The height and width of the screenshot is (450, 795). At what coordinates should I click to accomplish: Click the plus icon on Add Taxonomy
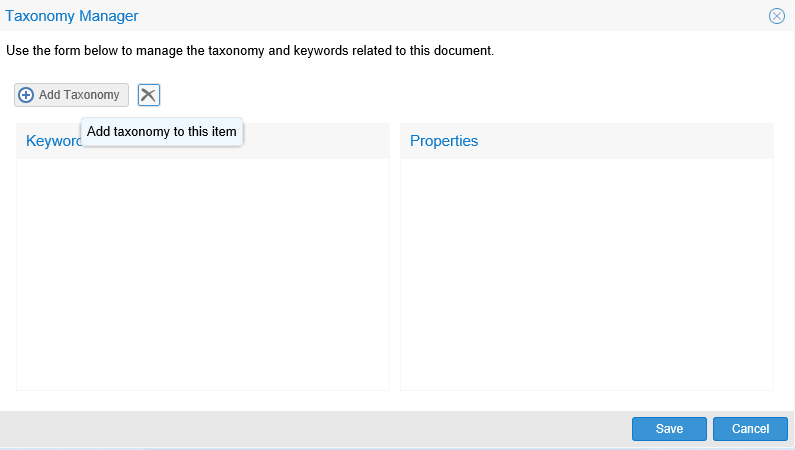(x=27, y=95)
